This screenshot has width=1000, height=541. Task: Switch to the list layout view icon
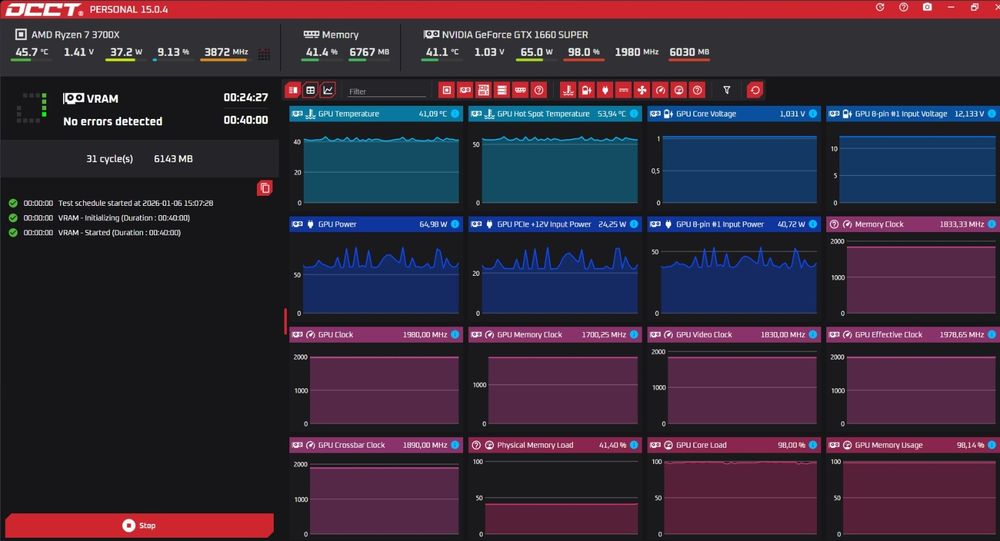point(293,90)
